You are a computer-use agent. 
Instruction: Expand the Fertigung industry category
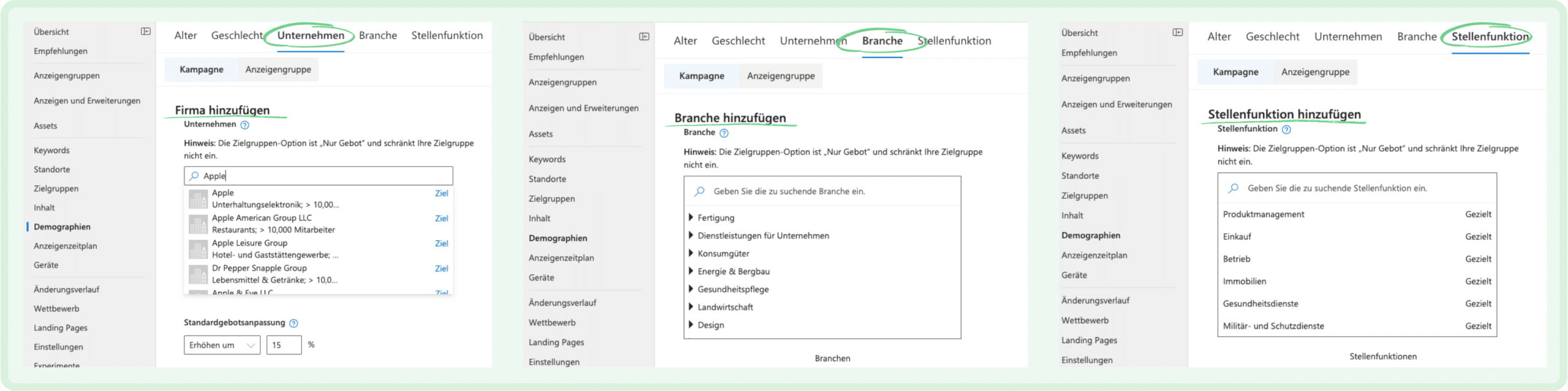pyautogui.click(x=691, y=217)
